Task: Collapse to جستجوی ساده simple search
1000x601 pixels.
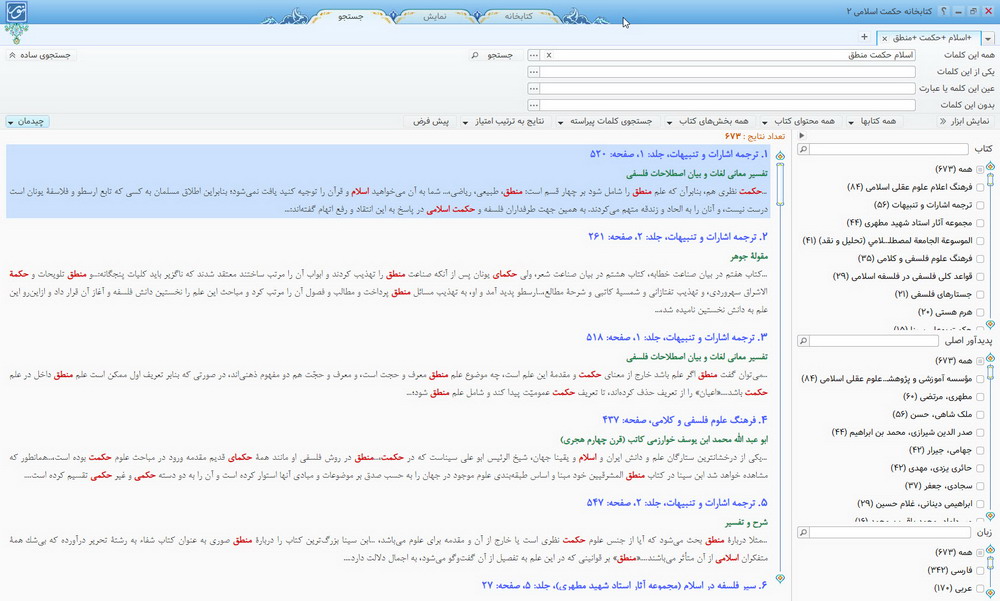Action: [x=40, y=56]
